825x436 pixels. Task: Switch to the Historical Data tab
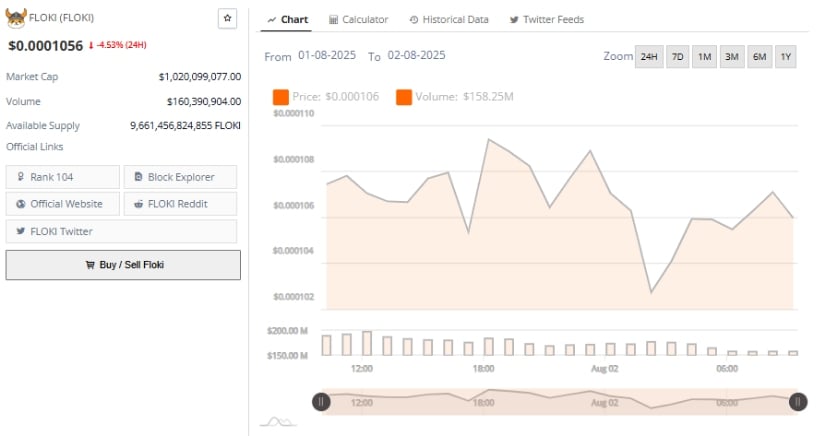pyautogui.click(x=449, y=19)
